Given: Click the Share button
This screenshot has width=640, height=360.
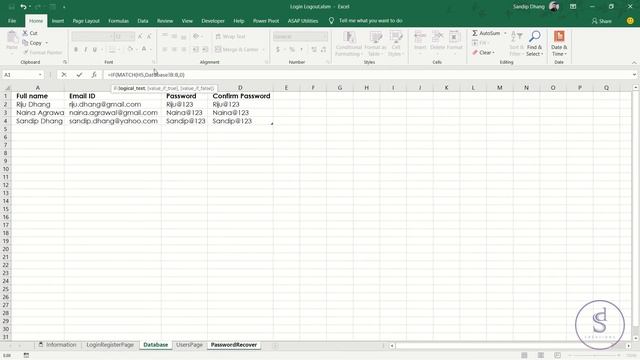Looking at the screenshot, I should (x=602, y=21).
